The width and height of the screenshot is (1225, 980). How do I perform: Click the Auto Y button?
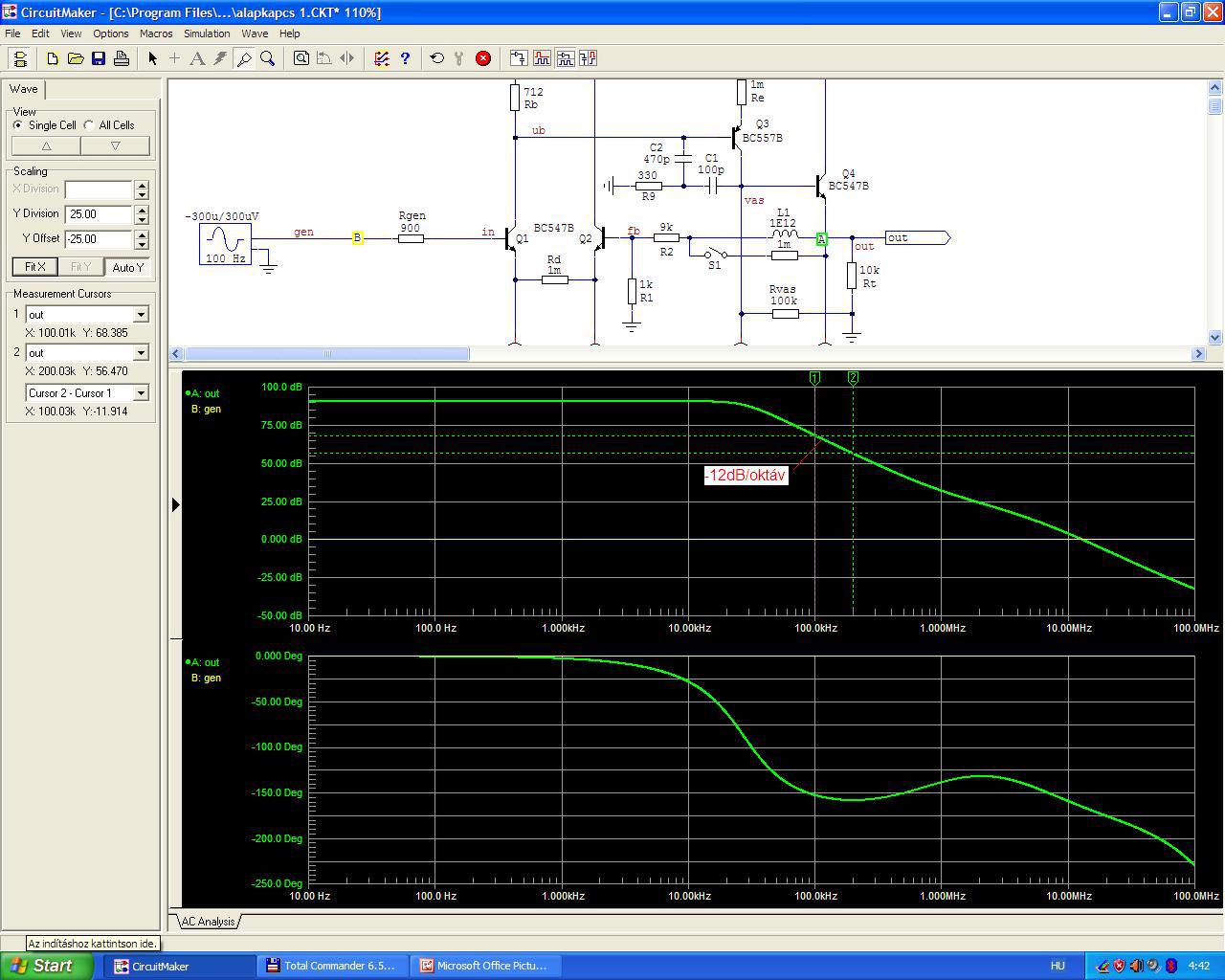point(127,267)
